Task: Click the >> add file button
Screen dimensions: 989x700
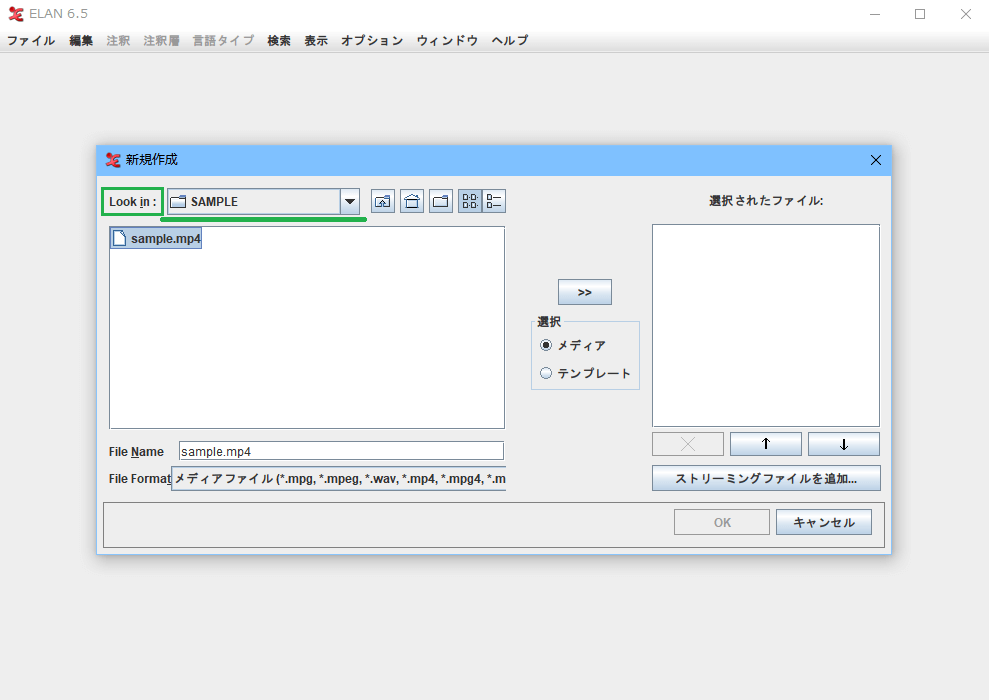Action: [584, 292]
